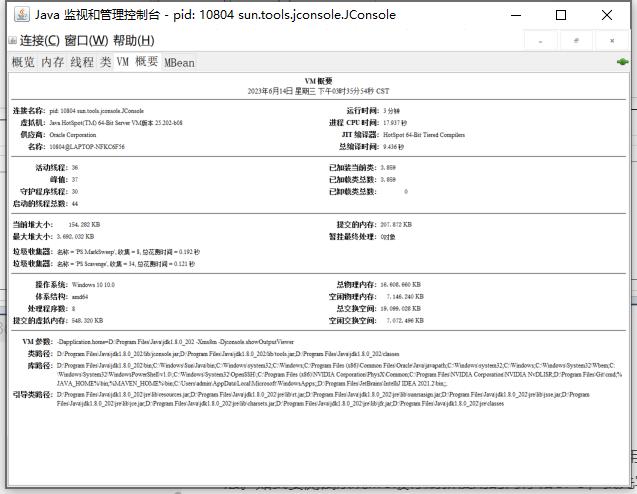Click the VM 参数 value starting '-Dapplication.home'
The width and height of the screenshot is (637, 494).
(x=175, y=342)
